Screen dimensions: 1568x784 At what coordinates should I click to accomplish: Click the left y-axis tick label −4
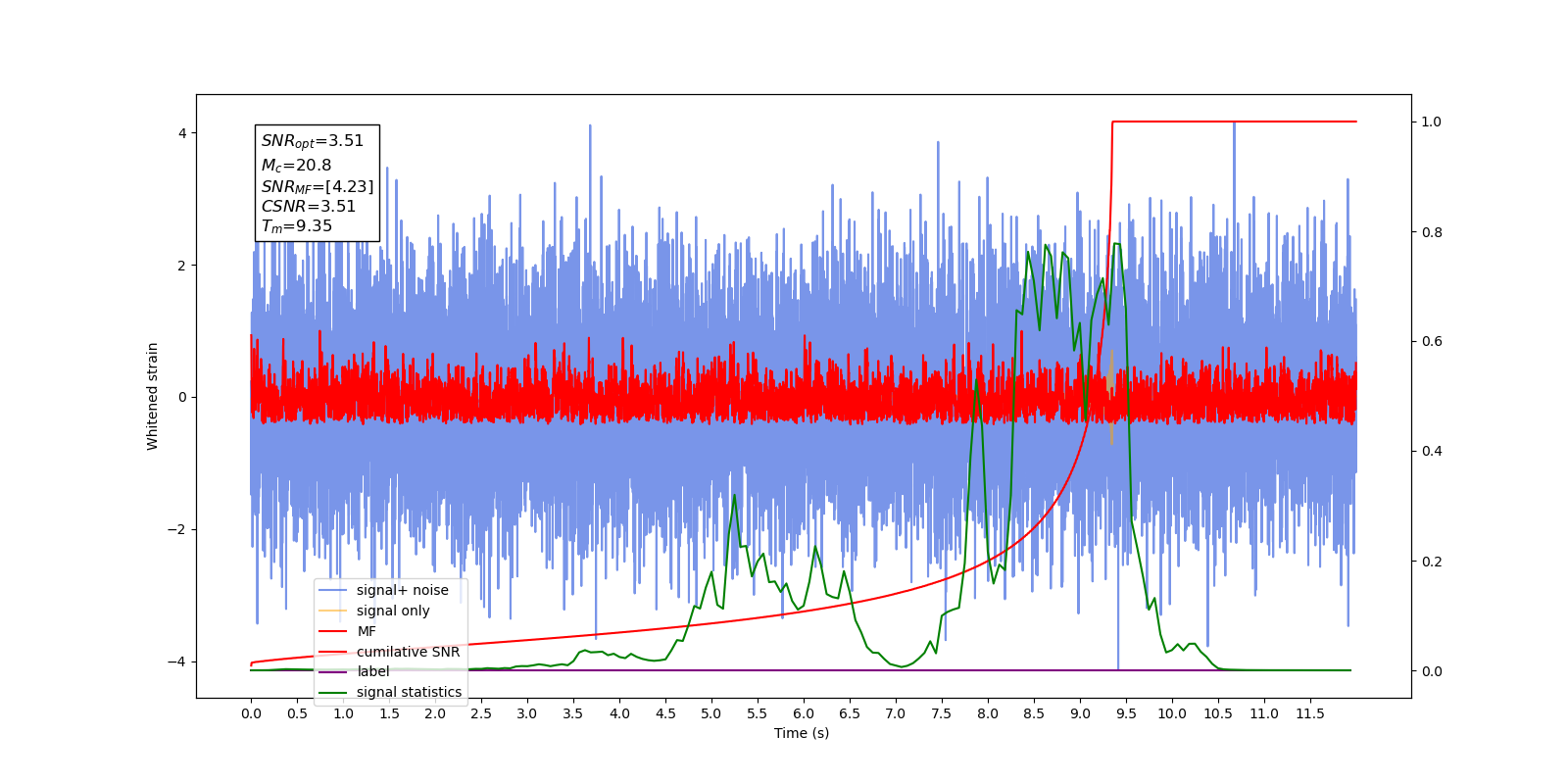(x=176, y=661)
